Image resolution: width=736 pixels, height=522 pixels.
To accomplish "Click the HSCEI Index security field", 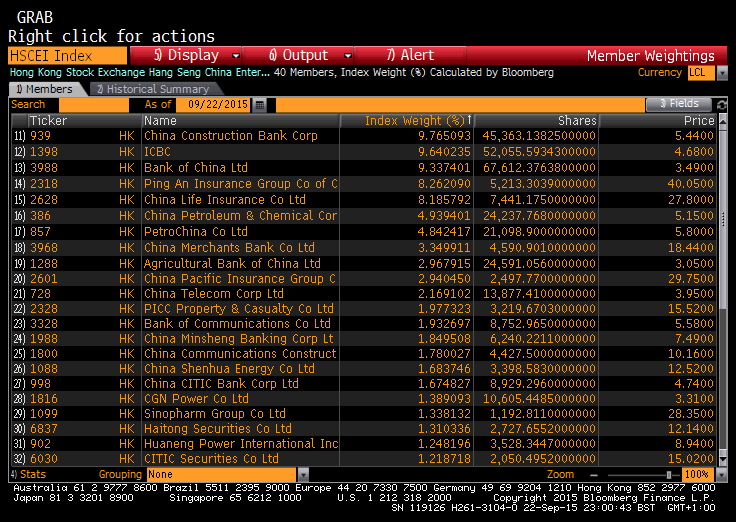I will pyautogui.click(x=68, y=55).
